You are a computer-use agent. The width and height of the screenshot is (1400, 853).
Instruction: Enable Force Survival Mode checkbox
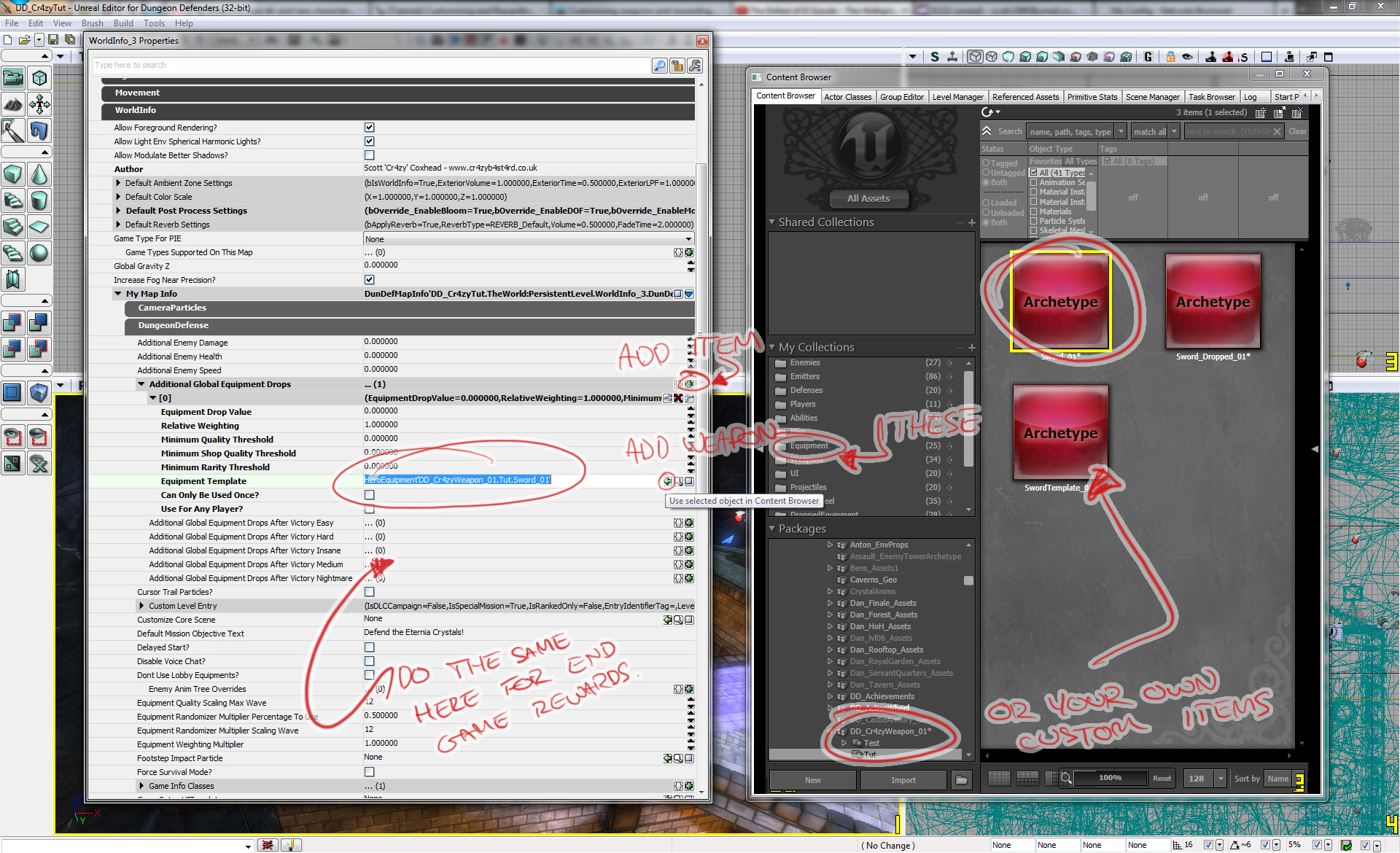click(x=370, y=772)
